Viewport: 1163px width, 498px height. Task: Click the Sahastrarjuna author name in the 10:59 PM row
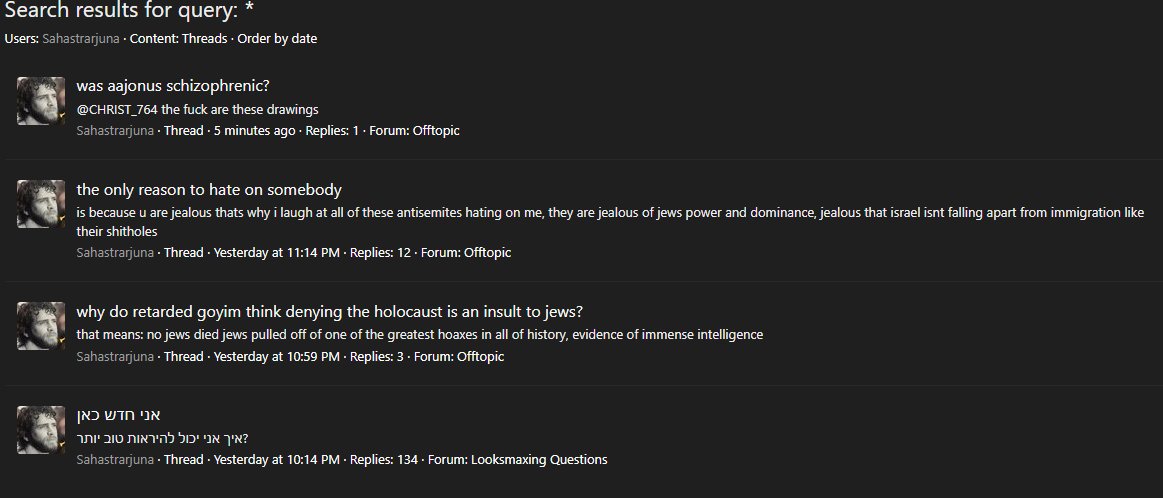(x=115, y=357)
